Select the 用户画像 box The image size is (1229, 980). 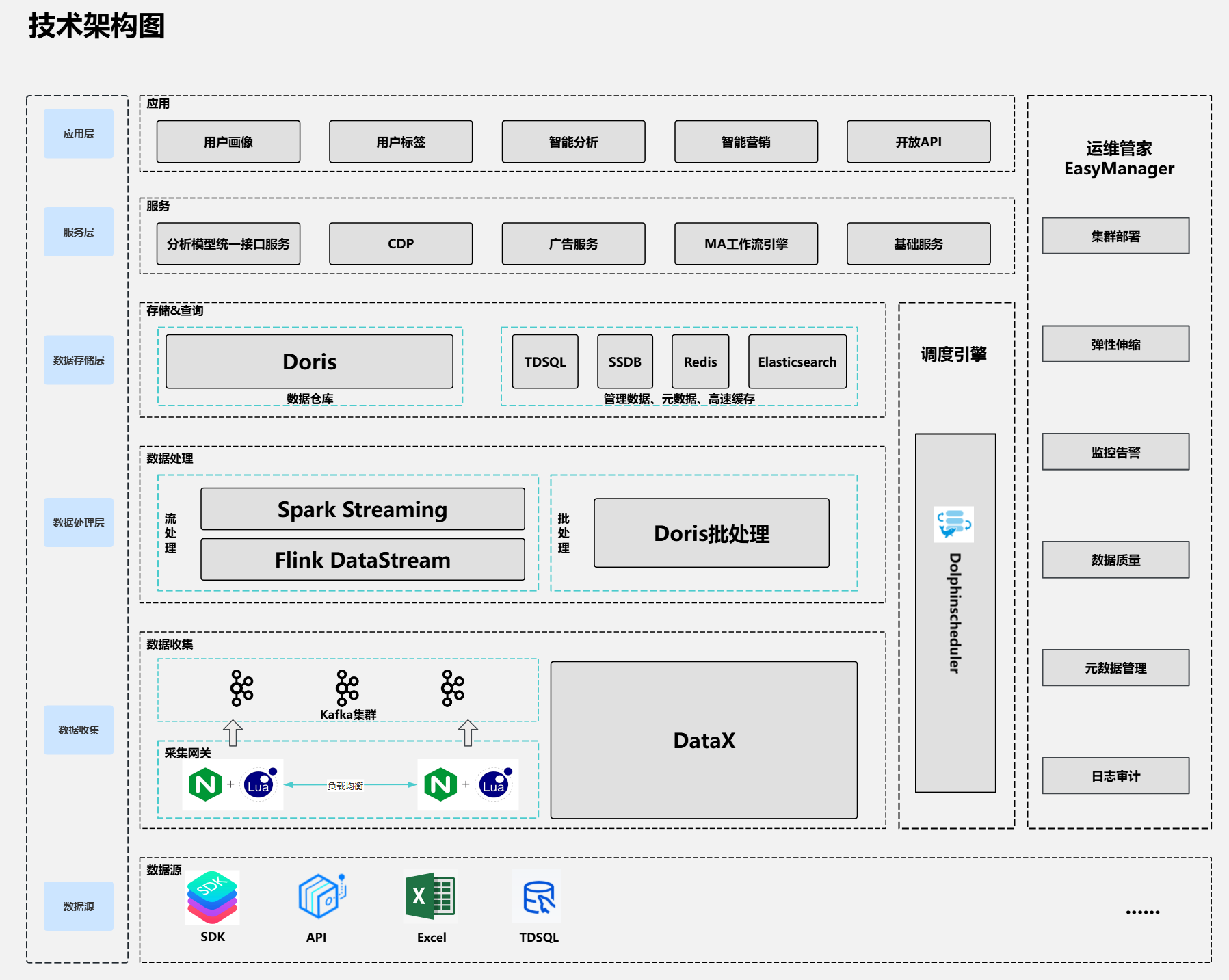[228, 142]
